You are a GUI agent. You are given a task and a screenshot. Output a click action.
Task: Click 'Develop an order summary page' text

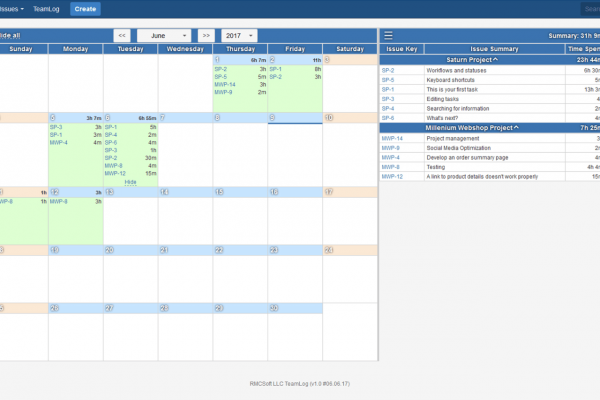(x=467, y=158)
